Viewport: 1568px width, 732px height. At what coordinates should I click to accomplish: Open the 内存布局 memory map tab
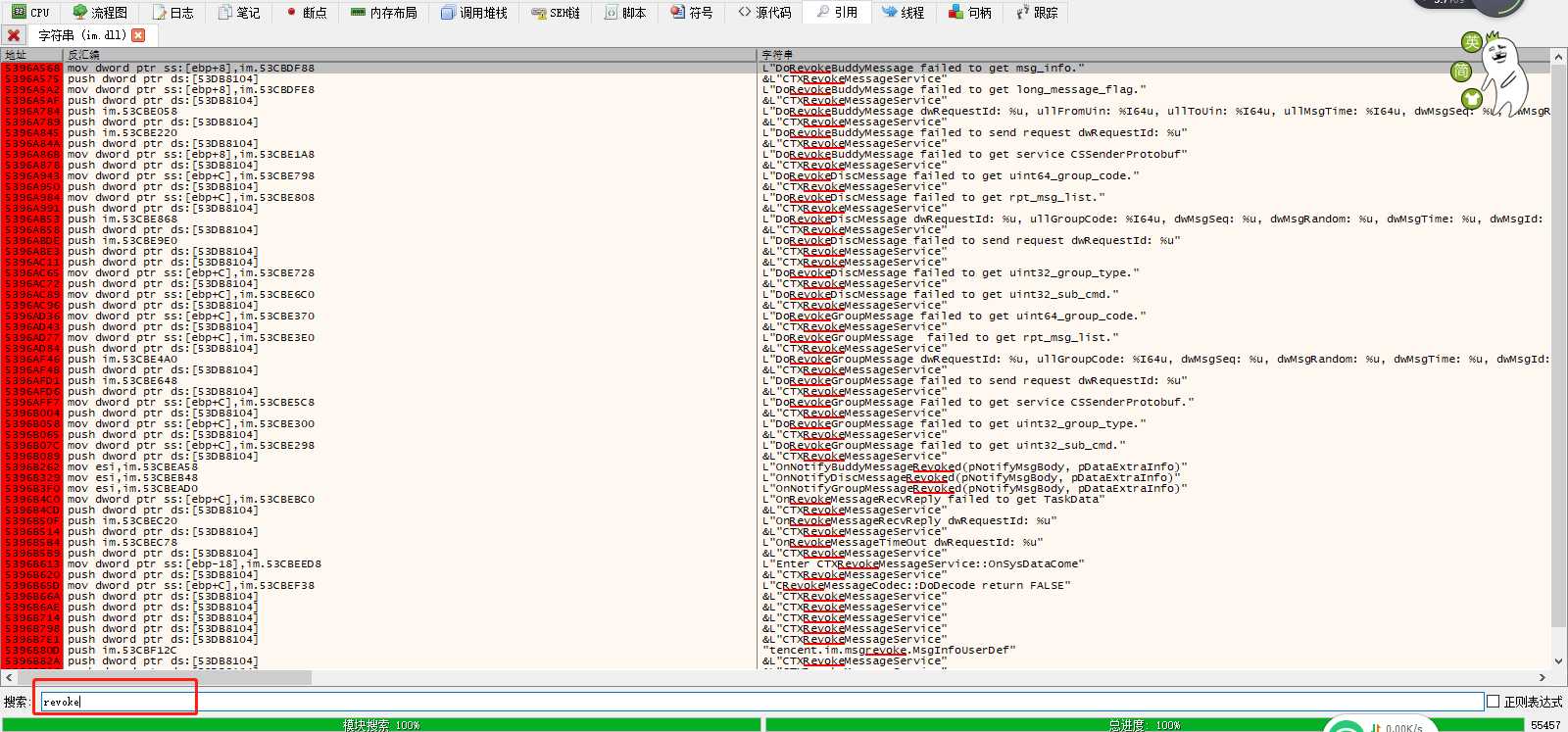click(x=384, y=13)
